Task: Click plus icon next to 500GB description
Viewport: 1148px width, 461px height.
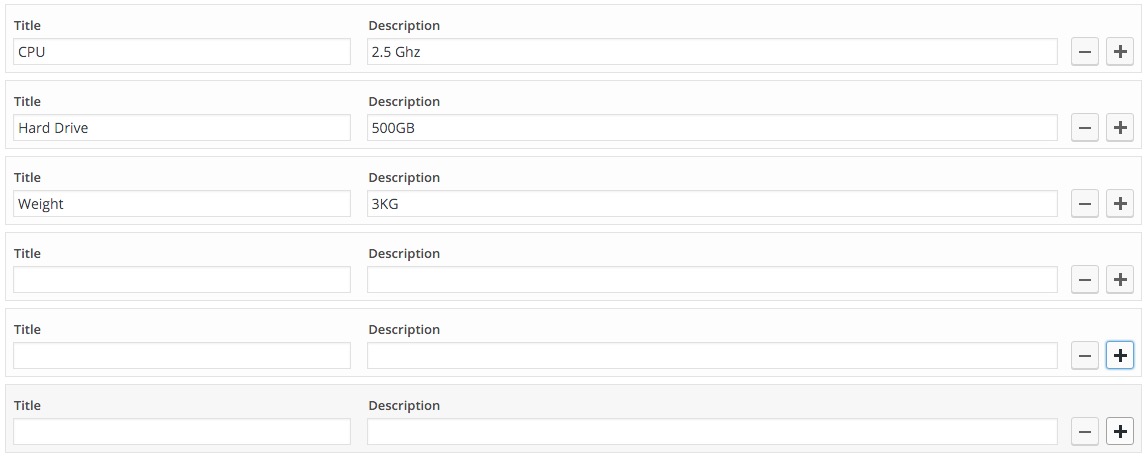Action: coord(1120,128)
